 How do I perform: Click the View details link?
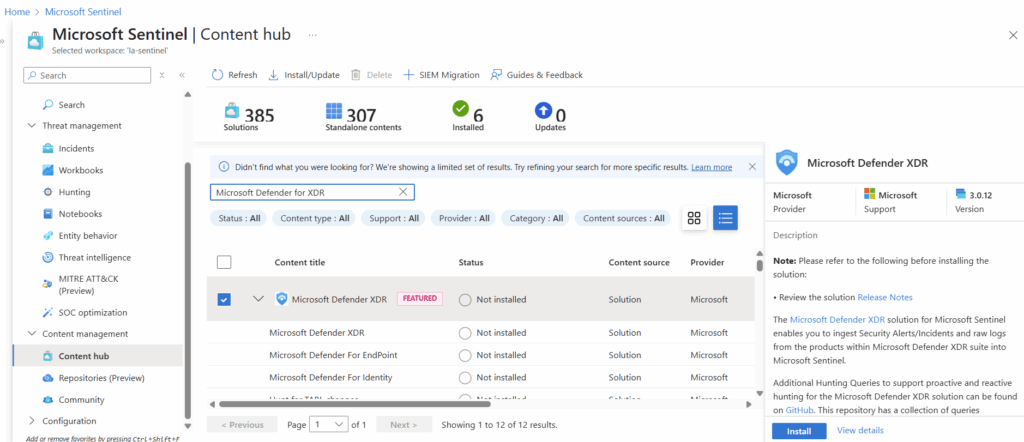[860, 430]
